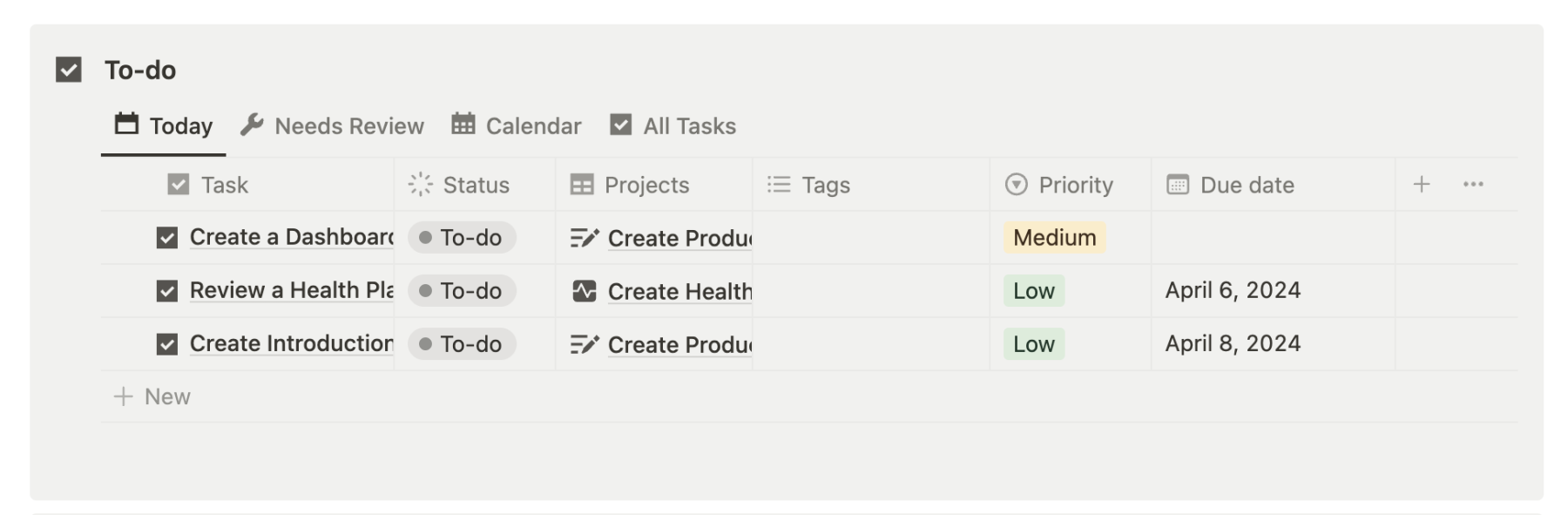Toggle checkbox for Create a Dashboard task
This screenshot has width=1568, height=515.
(167, 238)
